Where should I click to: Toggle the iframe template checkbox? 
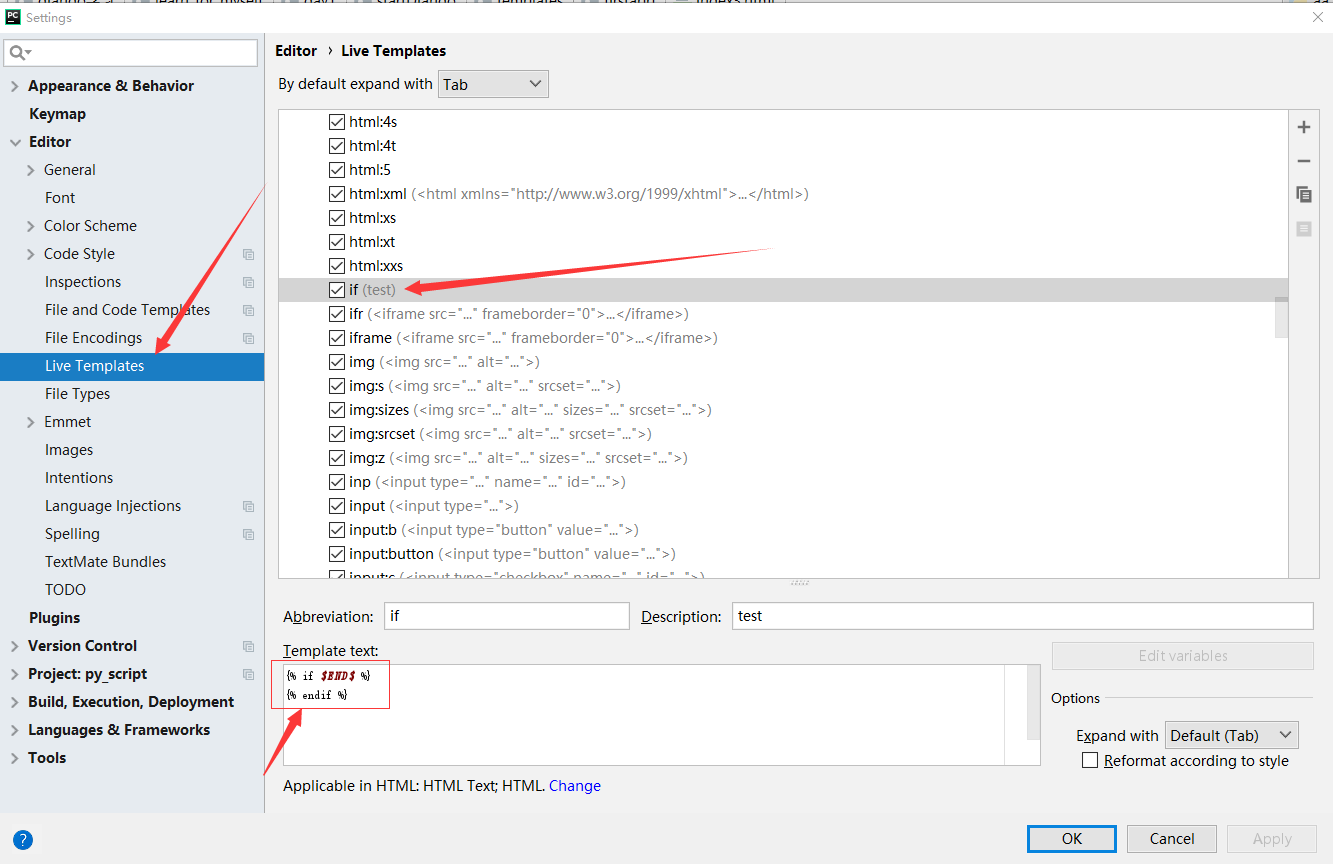click(x=337, y=338)
